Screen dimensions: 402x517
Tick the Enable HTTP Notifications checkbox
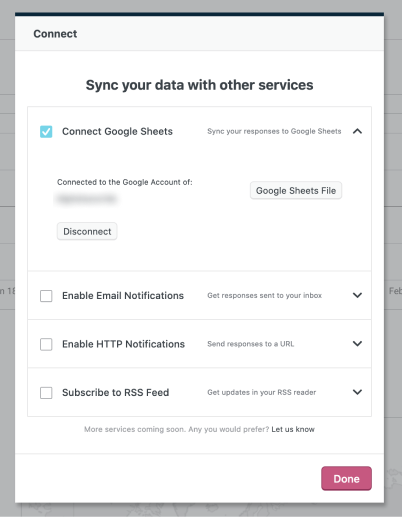click(x=46, y=344)
